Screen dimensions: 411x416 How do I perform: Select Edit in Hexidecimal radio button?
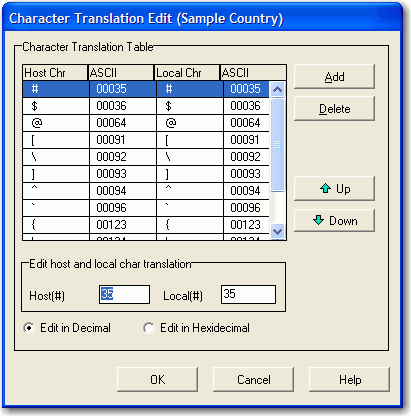(148, 328)
